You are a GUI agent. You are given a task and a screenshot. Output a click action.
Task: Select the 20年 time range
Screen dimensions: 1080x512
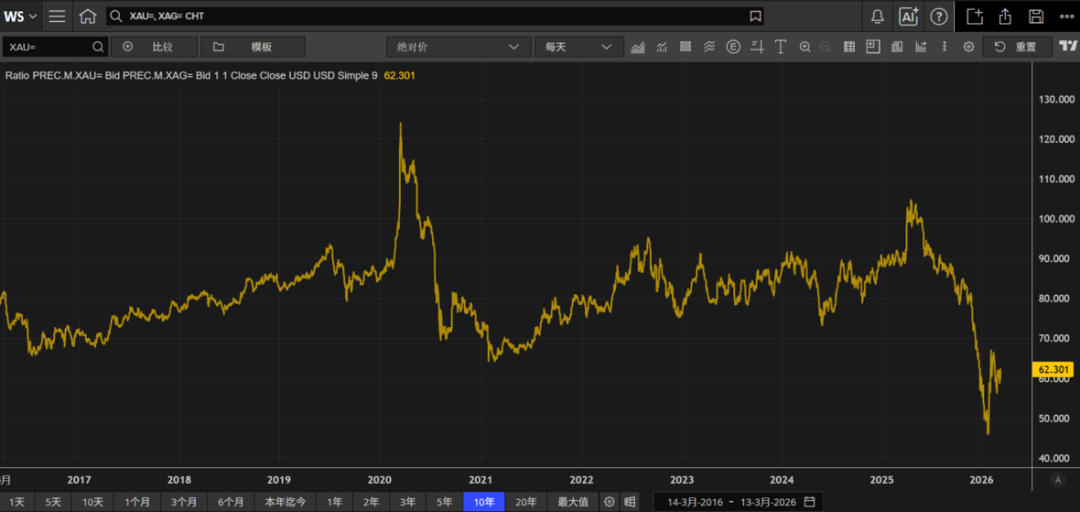click(x=526, y=502)
